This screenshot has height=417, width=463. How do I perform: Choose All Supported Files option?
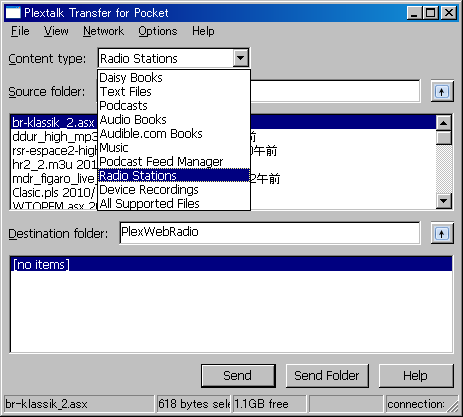tap(174, 204)
